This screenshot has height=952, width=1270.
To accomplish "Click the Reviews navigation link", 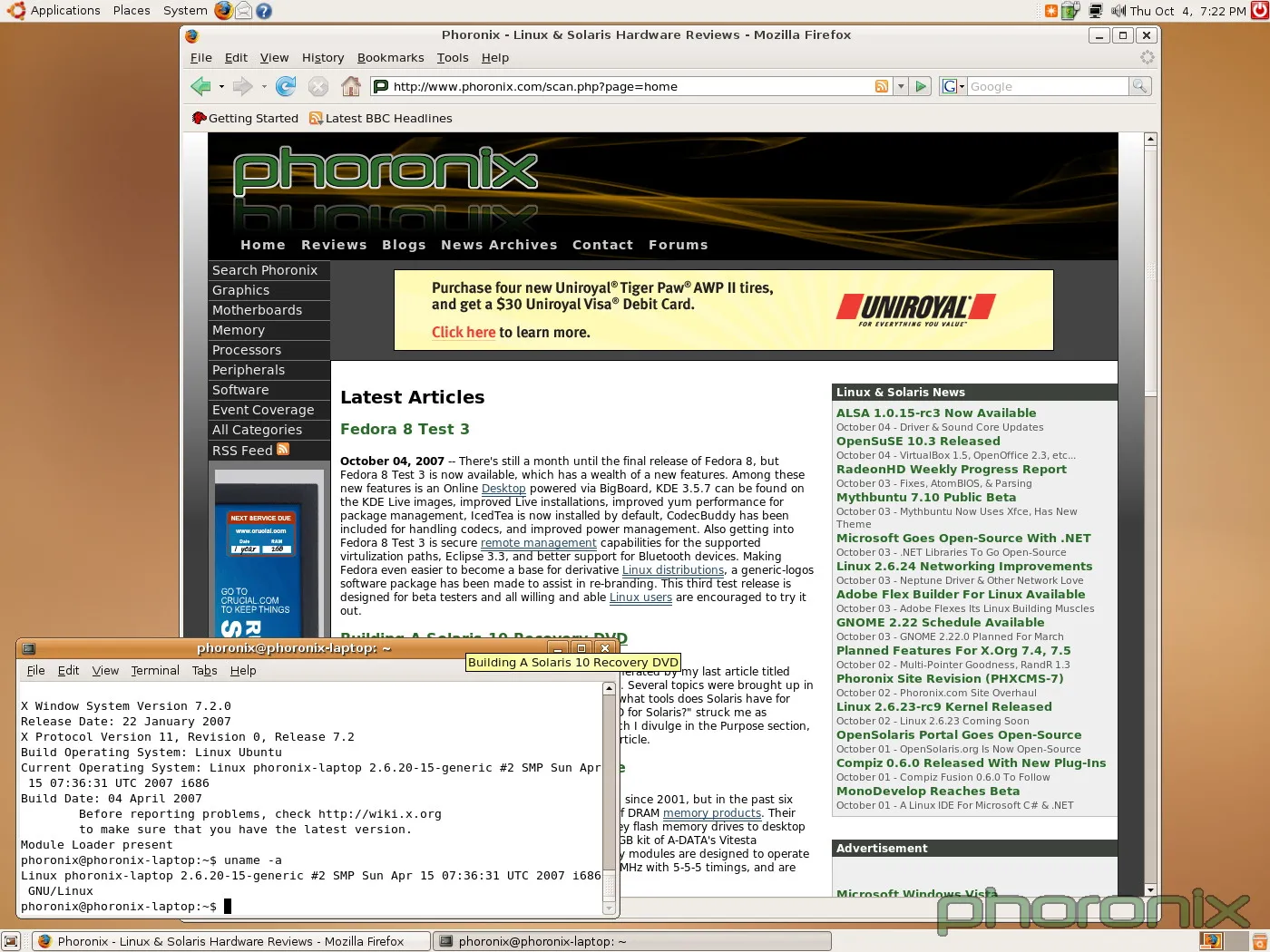I will (334, 245).
